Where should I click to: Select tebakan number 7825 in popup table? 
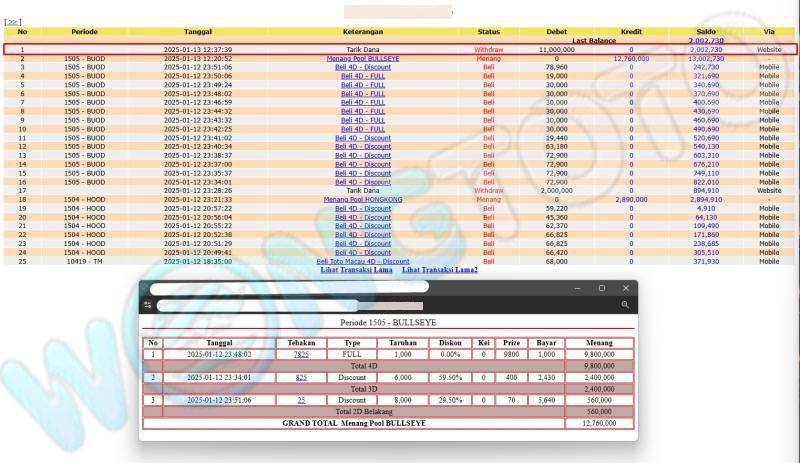301,354
